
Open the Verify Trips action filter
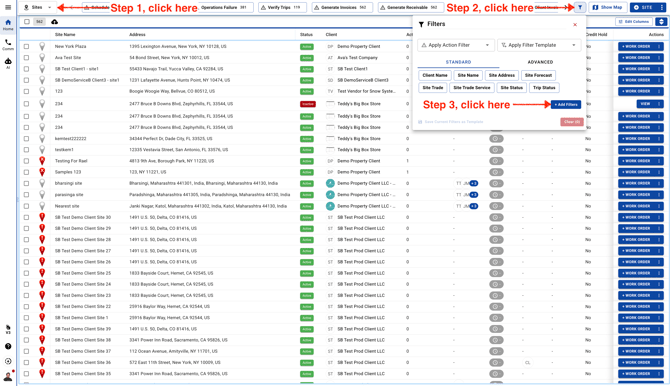[281, 7]
